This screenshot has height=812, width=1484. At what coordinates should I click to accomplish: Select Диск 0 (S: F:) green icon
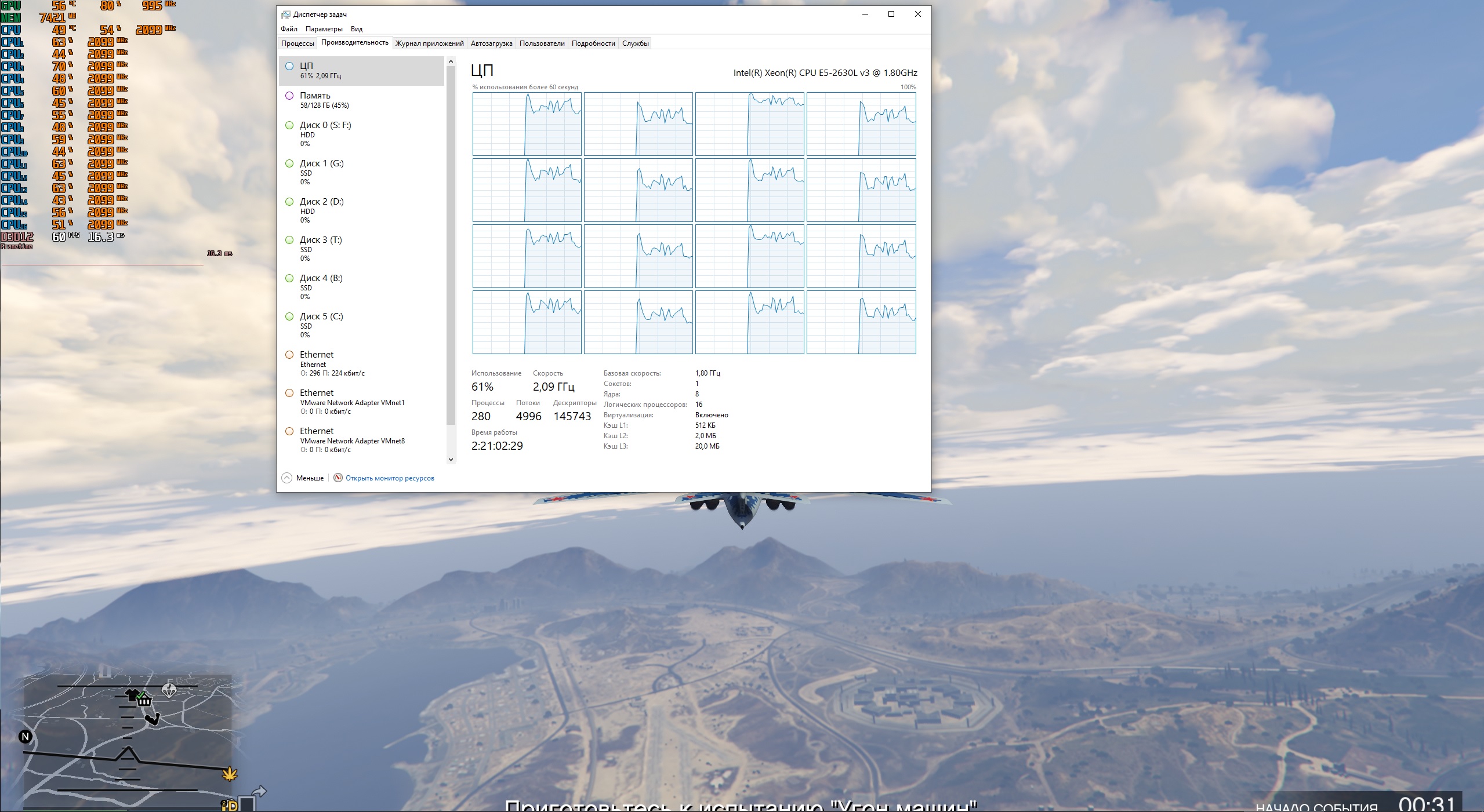coord(289,125)
